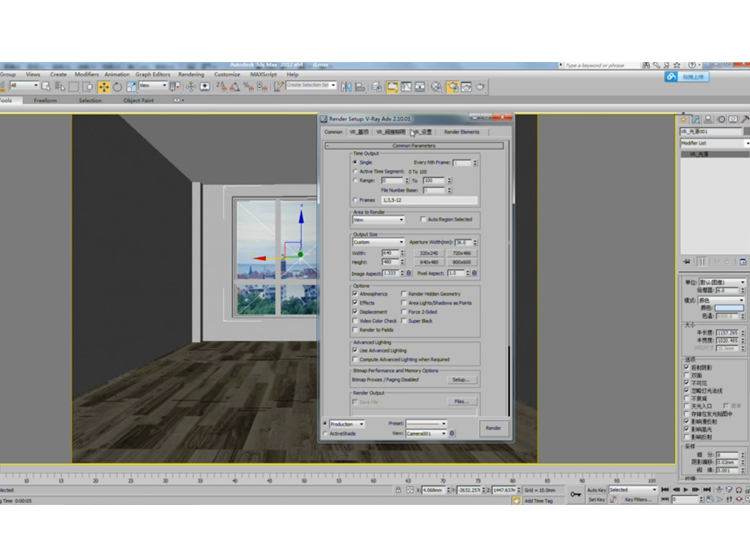
Task: Toggle the Effects checkbox
Action: (355, 303)
